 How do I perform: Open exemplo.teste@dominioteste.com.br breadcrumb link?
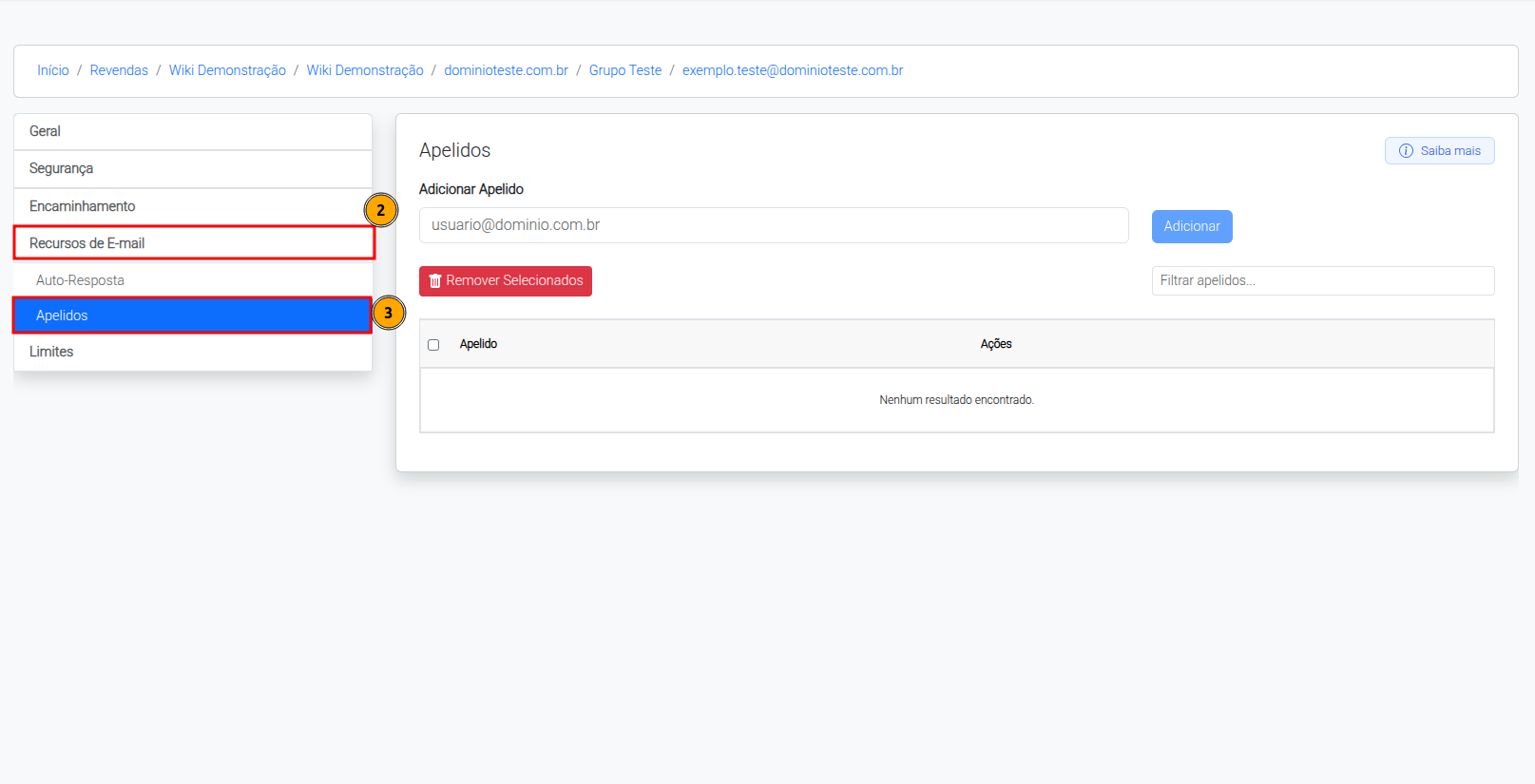click(x=793, y=70)
